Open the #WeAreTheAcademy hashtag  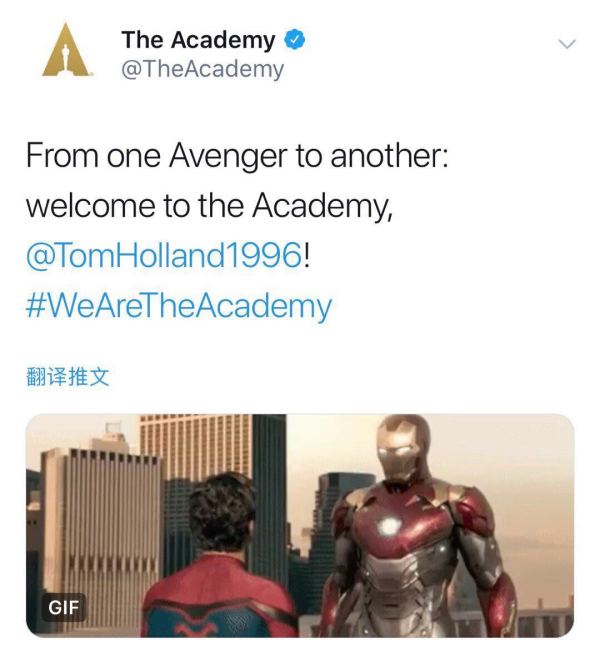pyautogui.click(x=179, y=307)
